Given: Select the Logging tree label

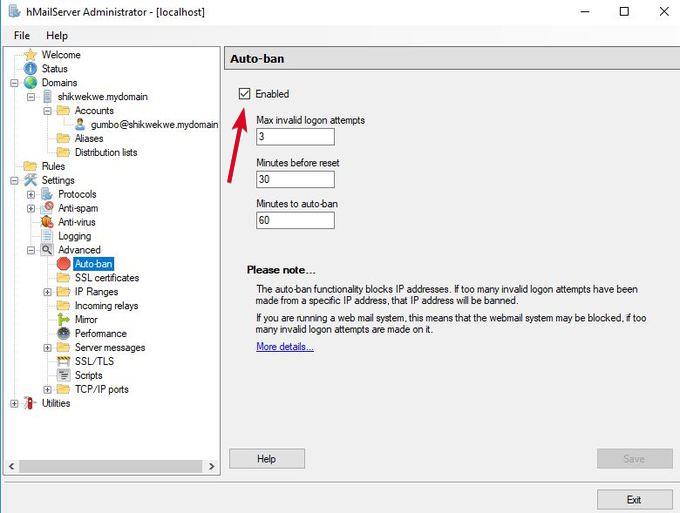Looking at the screenshot, I should pos(75,236).
